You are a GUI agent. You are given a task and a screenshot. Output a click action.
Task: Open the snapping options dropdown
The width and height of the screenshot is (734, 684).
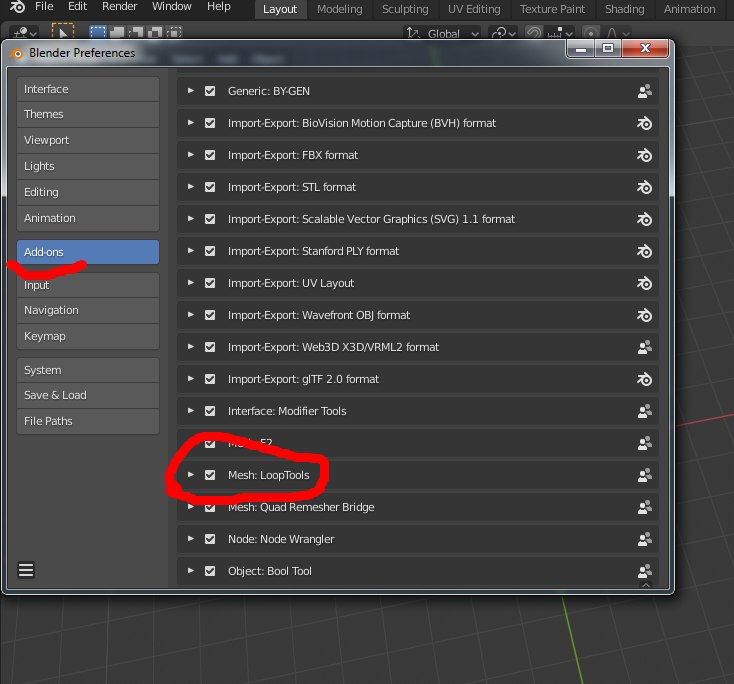click(x=560, y=33)
